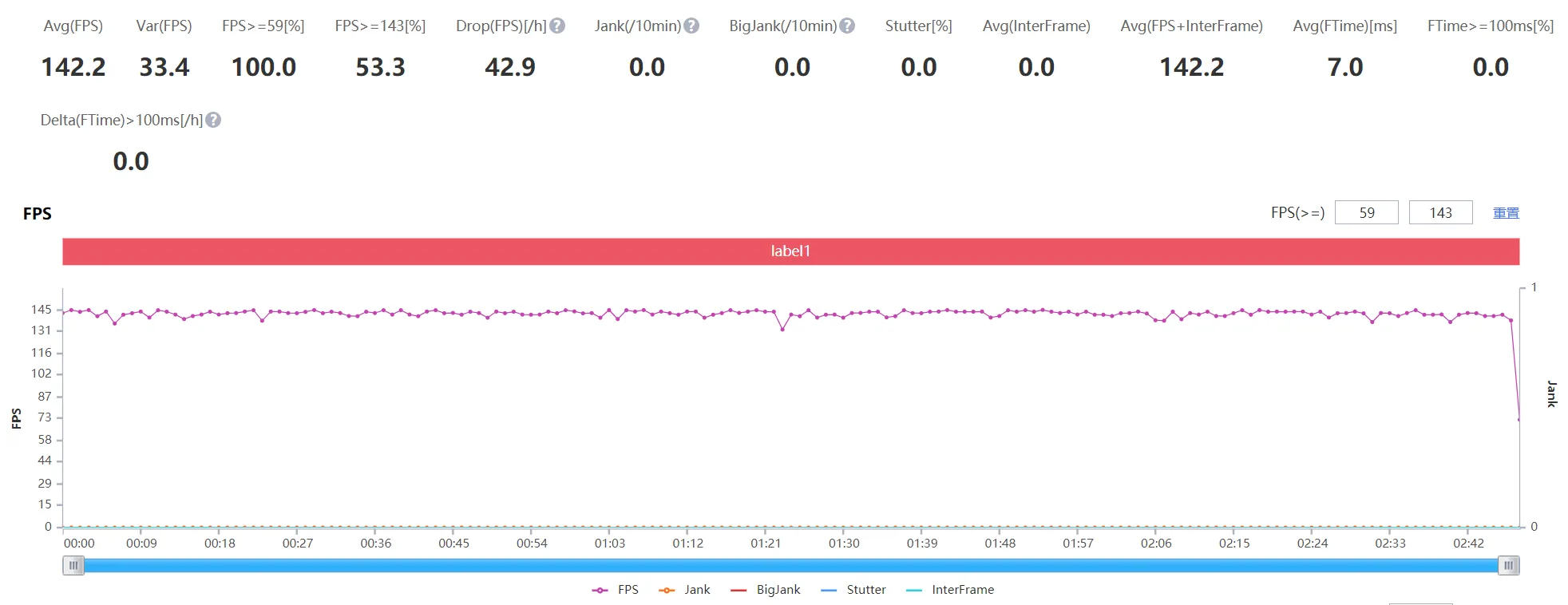Click the Drop(FPS) value 42.9

point(510,67)
